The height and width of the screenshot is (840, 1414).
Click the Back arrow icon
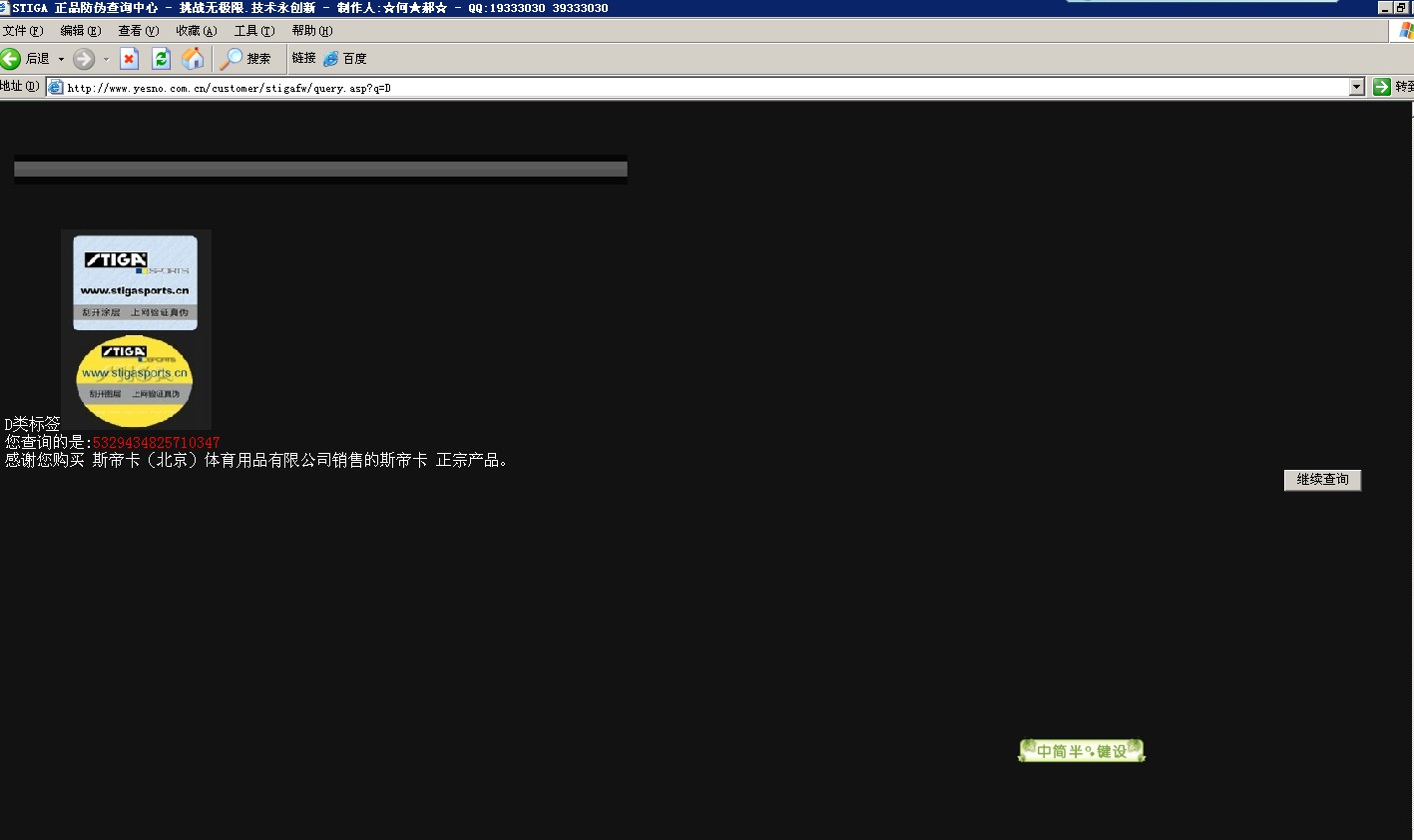(x=11, y=59)
